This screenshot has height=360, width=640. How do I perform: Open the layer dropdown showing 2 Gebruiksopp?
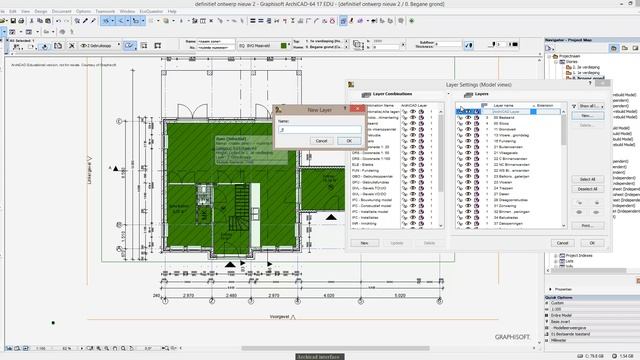pos(100,46)
